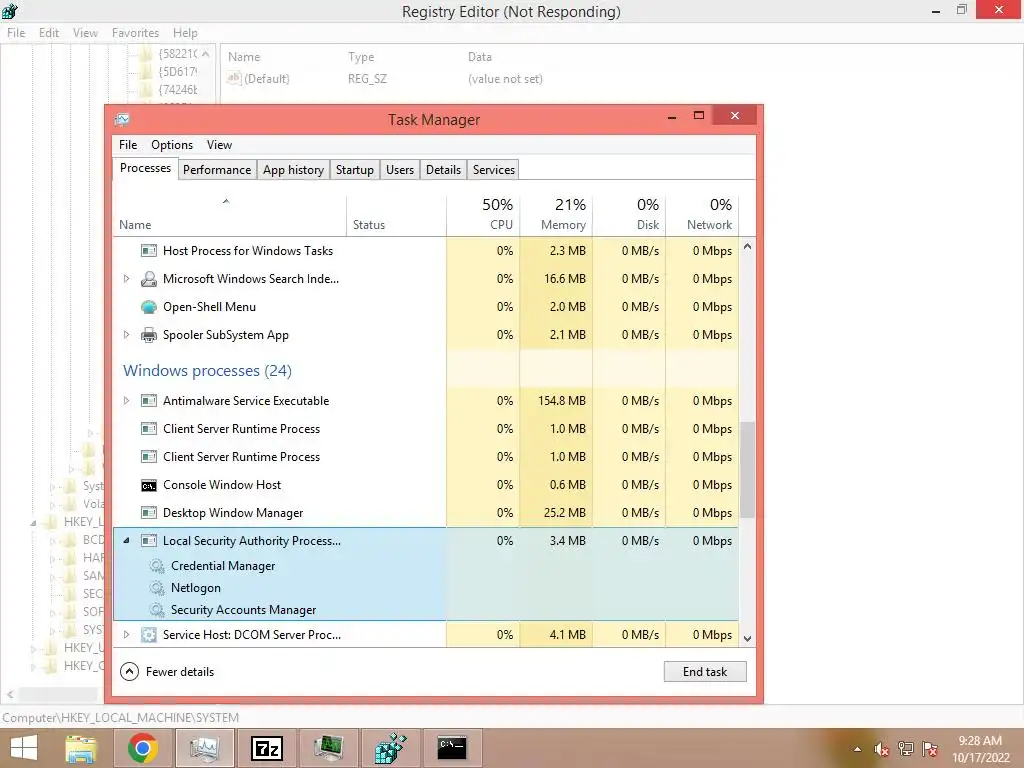Click the Task Manager title bar icon
The image size is (1024, 768).
[x=122, y=120]
